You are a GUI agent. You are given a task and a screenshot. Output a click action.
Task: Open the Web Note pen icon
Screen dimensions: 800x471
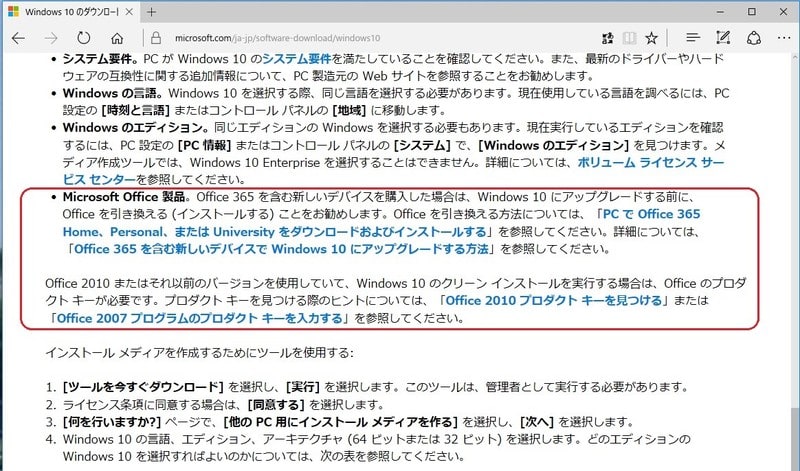coord(723,38)
